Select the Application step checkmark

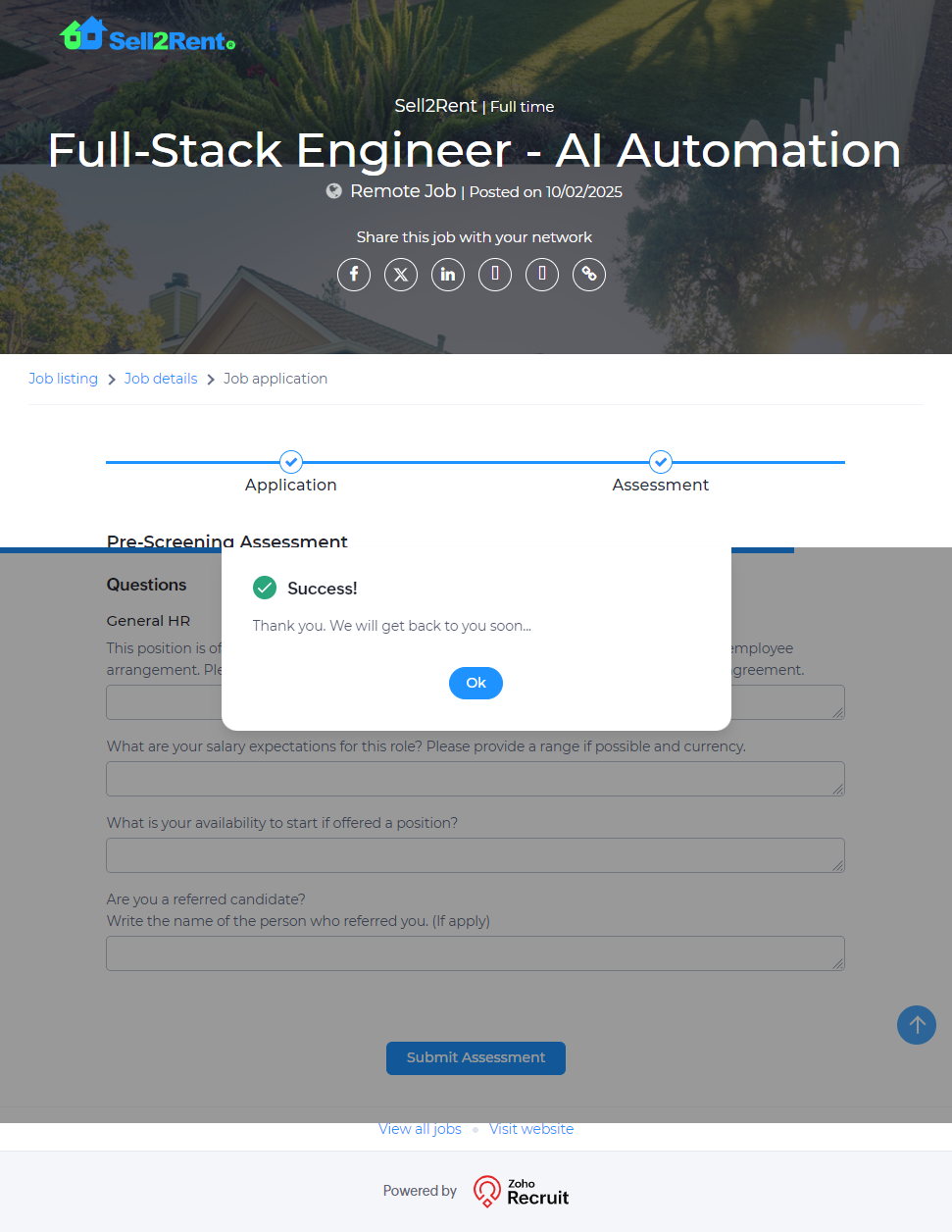tap(291, 462)
